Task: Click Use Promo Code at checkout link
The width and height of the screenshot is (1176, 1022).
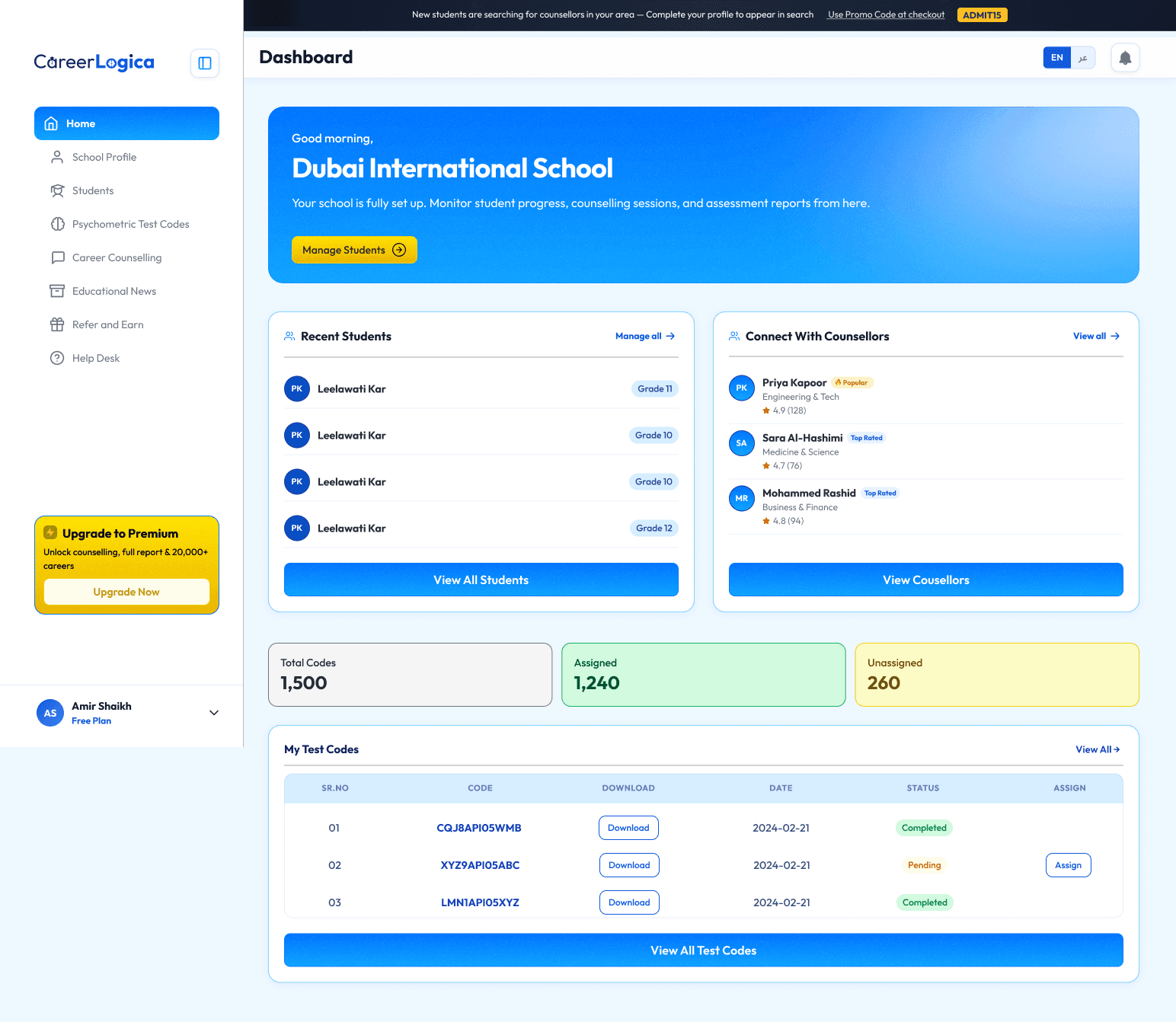Action: 886,14
